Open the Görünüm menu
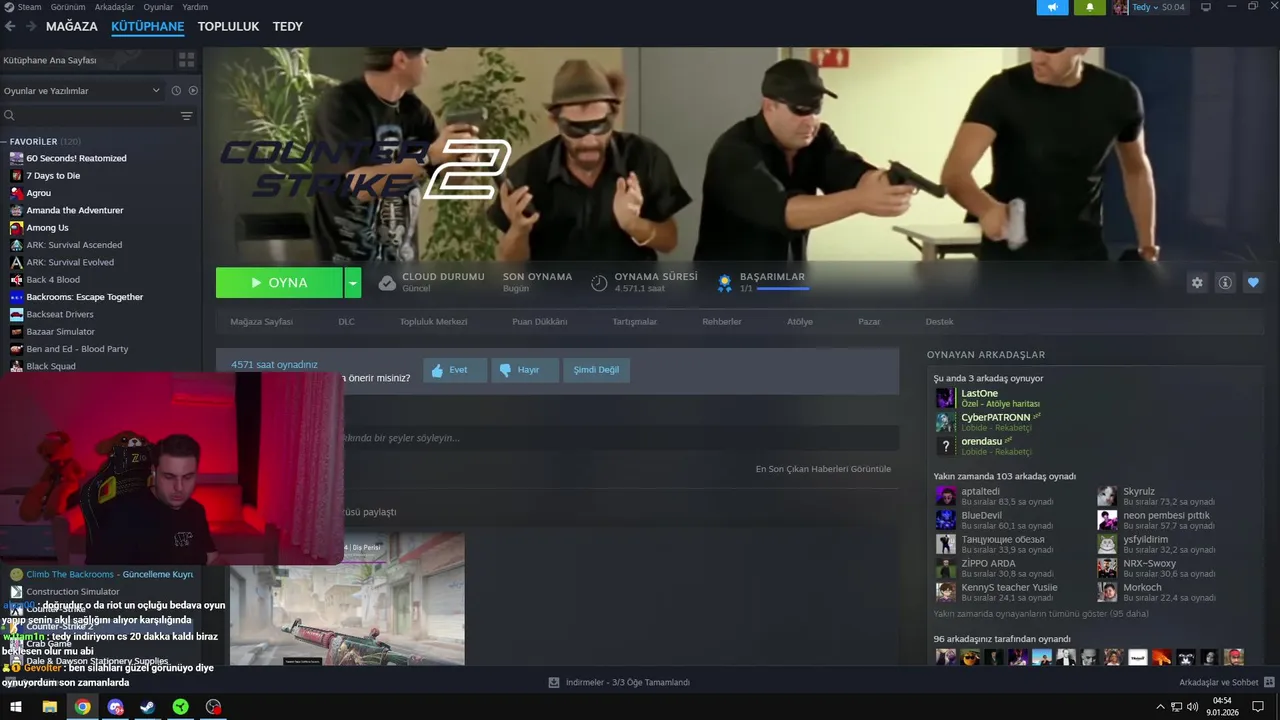Viewport: 1280px width, 720px height. tap(68, 7)
